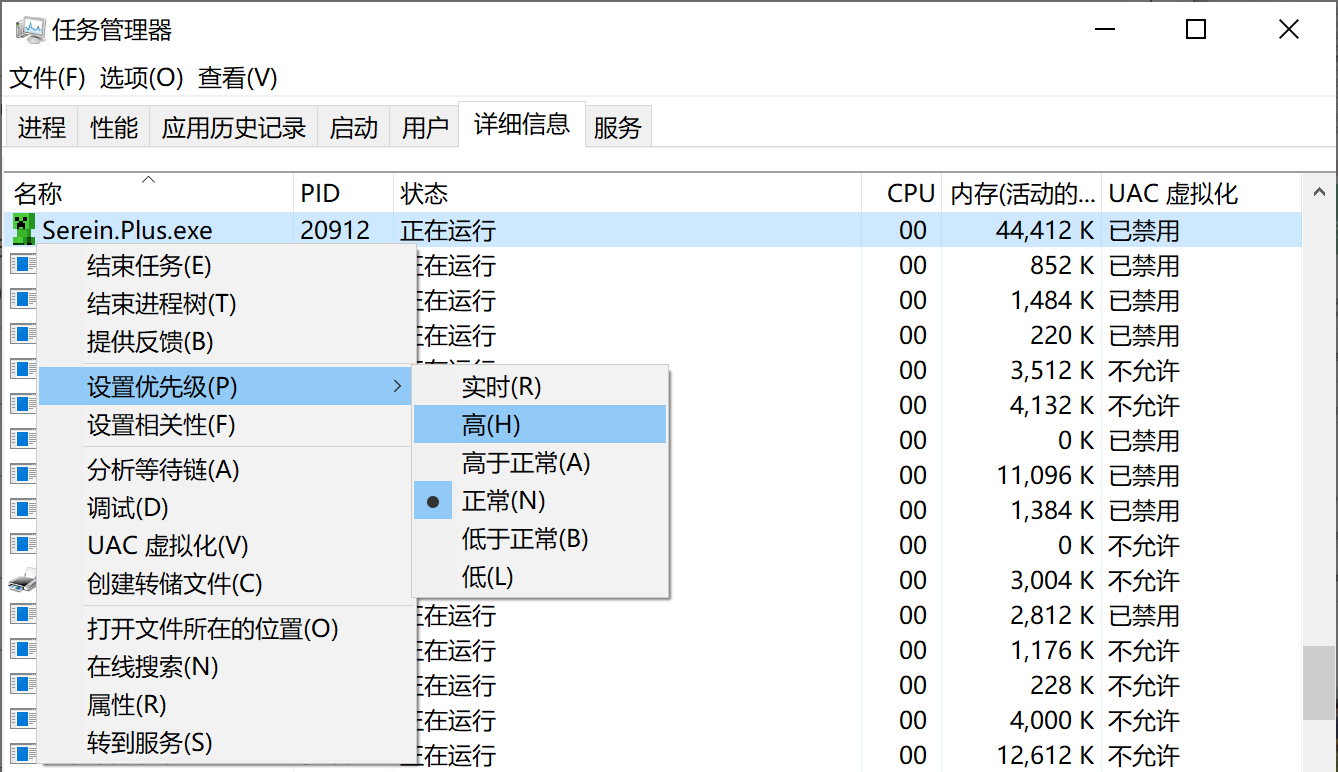Click the memory value 44,412 K
The height and width of the screenshot is (772, 1338).
coord(1044,231)
